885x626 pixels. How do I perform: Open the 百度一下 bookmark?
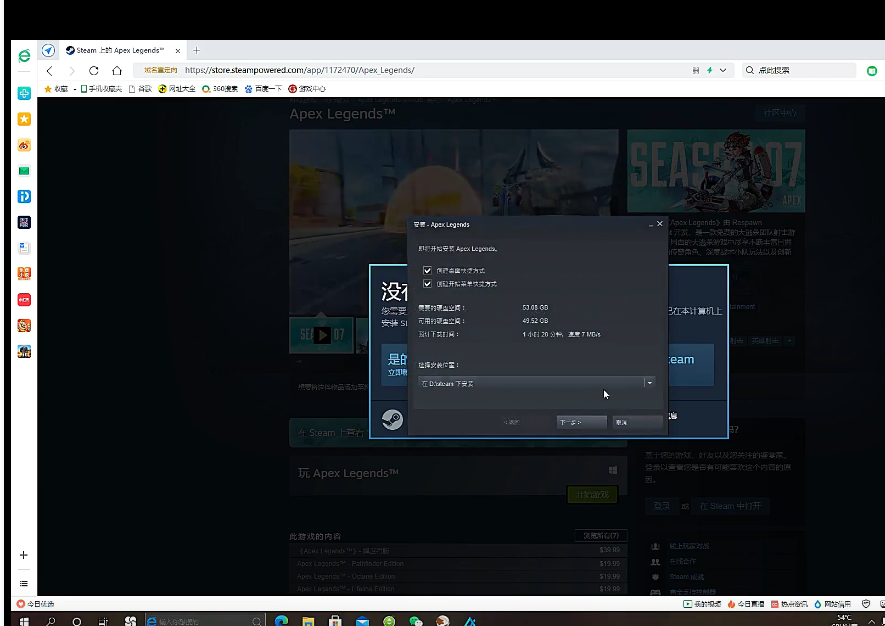[x=263, y=89]
